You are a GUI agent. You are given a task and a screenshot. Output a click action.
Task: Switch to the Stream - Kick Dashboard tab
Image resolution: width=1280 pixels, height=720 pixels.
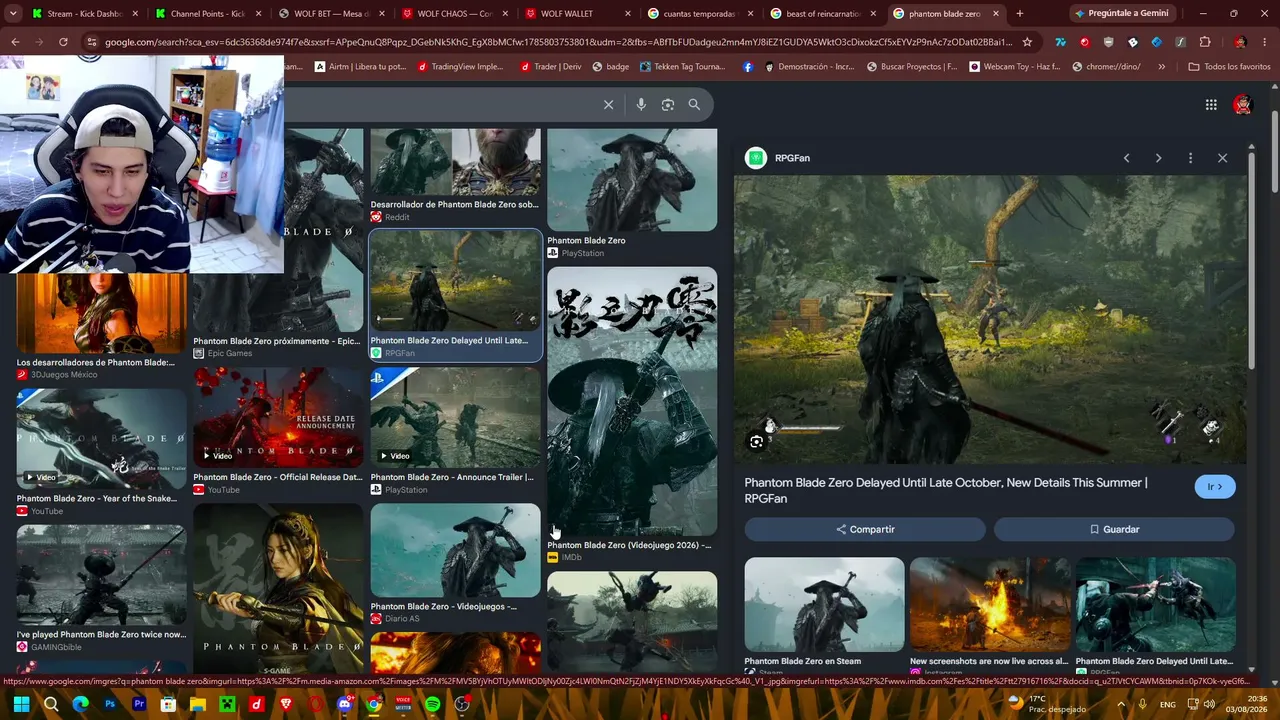[85, 14]
